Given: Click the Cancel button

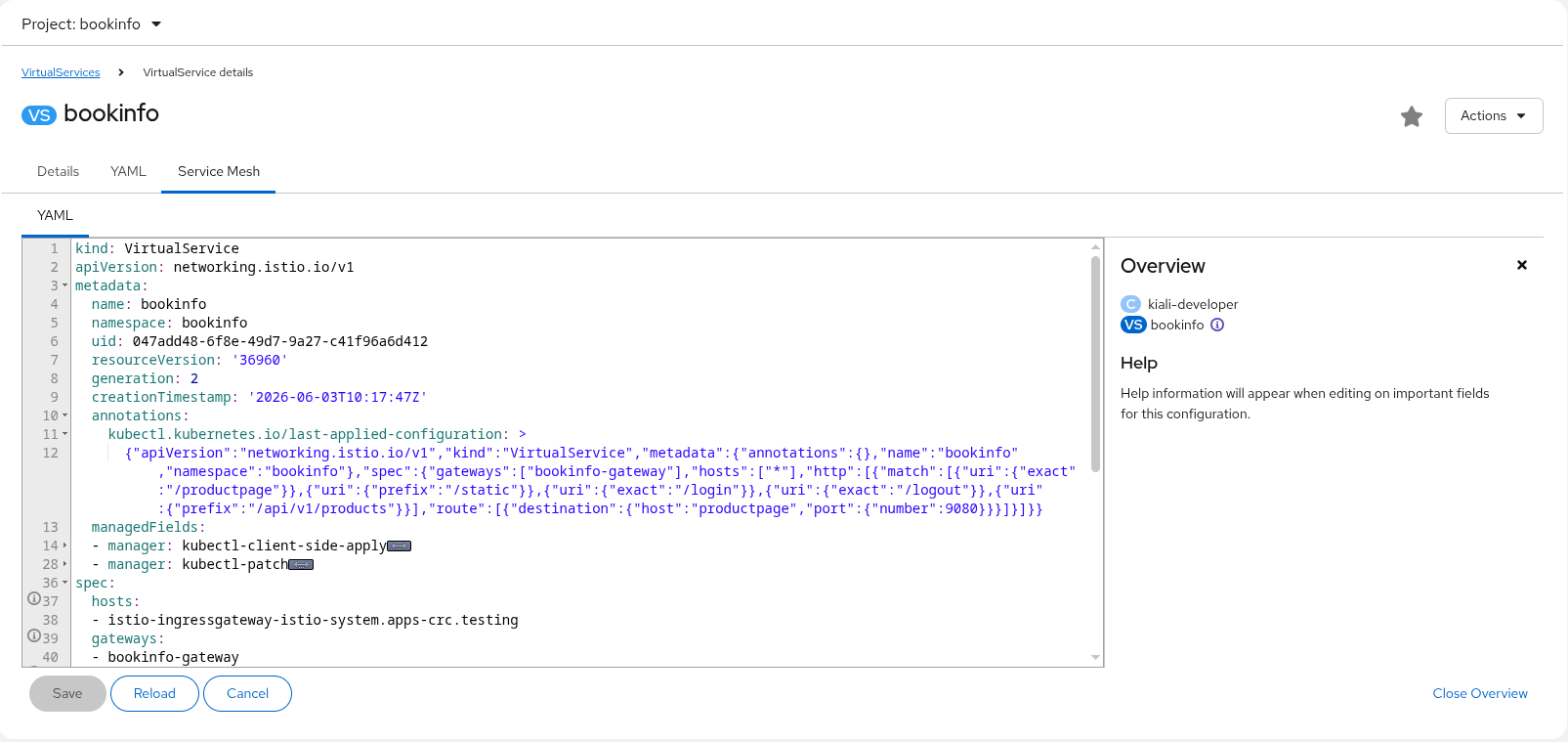Looking at the screenshot, I should 247,693.
